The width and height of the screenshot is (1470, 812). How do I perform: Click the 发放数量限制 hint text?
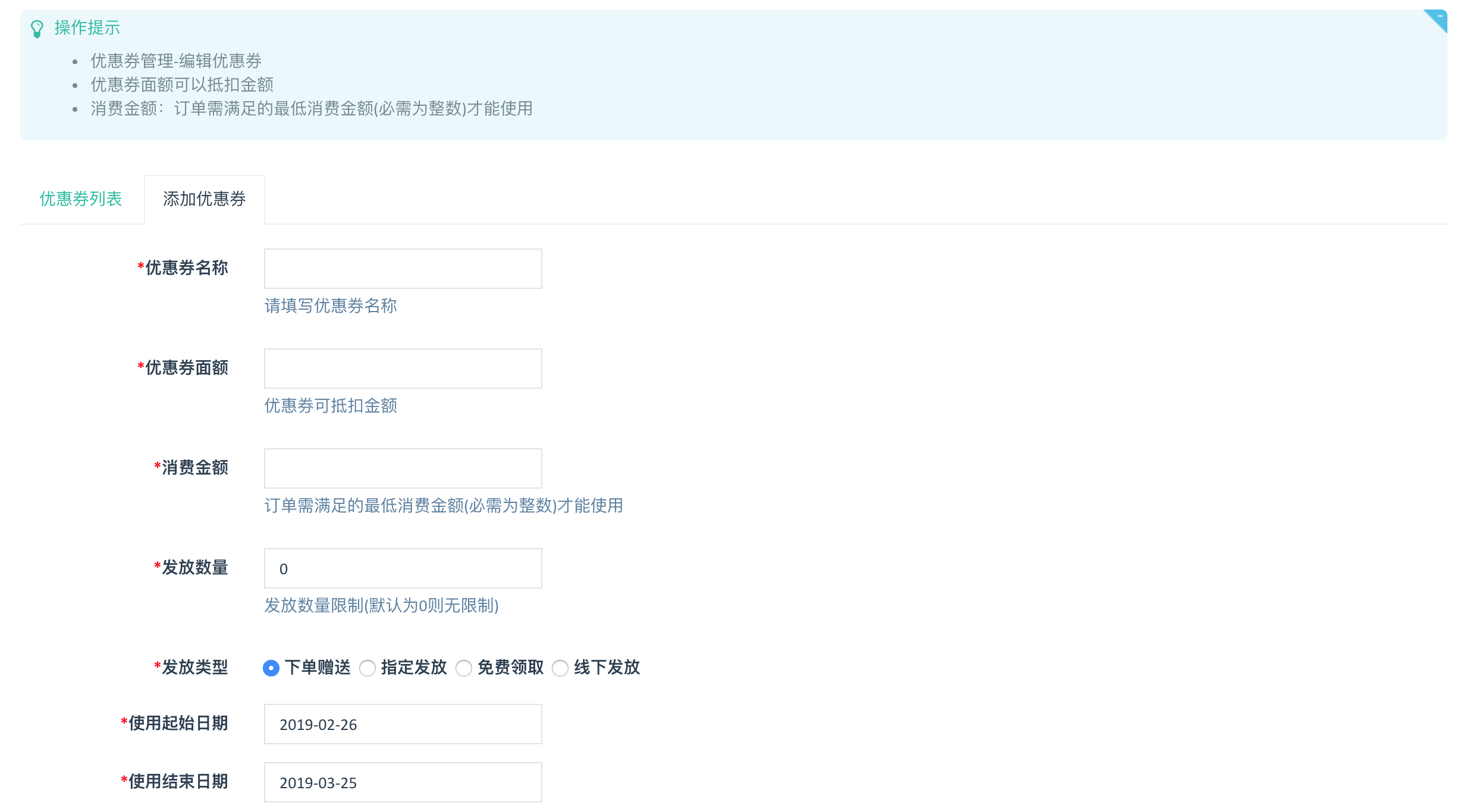click(x=381, y=605)
